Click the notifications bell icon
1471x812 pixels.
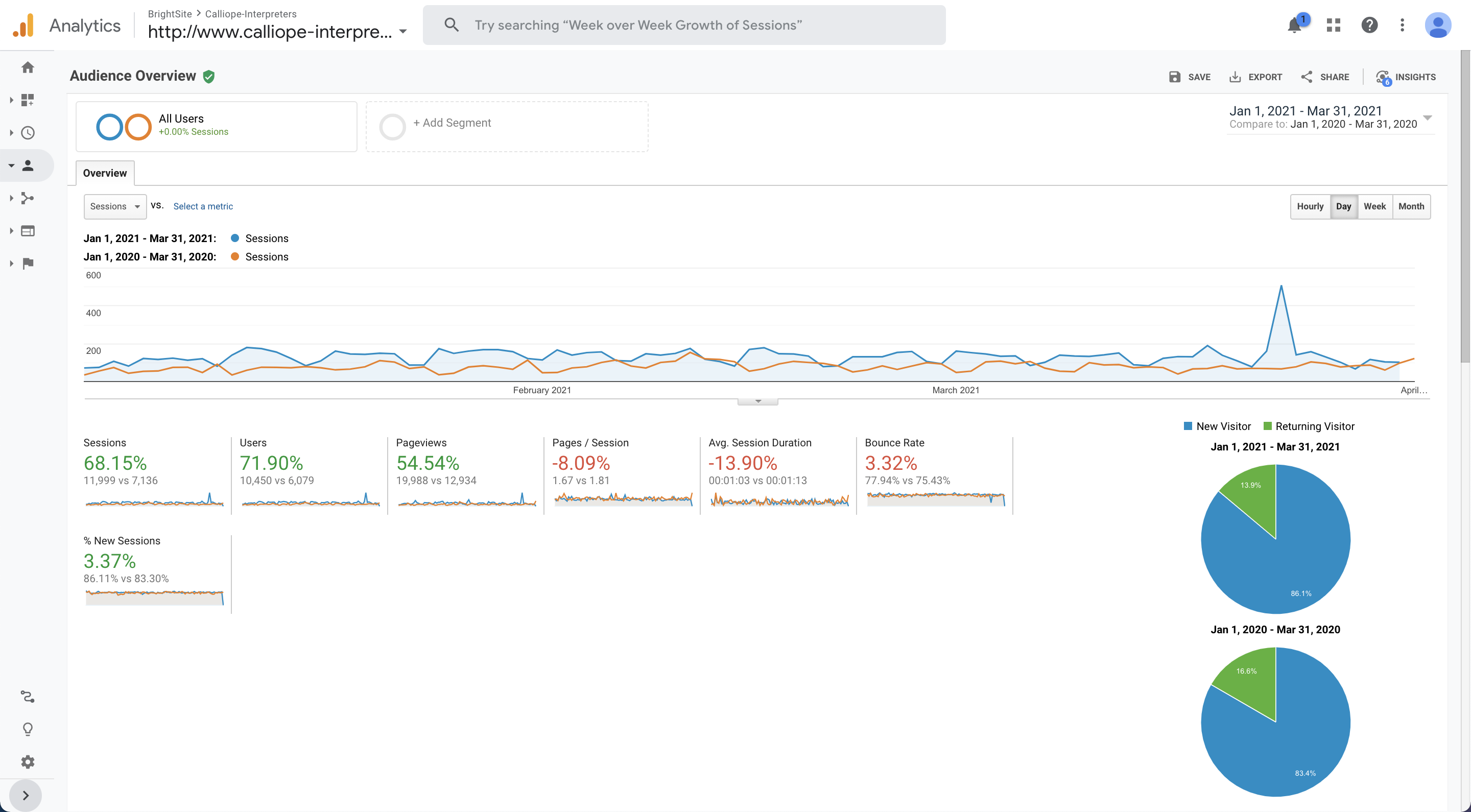coord(1293,25)
